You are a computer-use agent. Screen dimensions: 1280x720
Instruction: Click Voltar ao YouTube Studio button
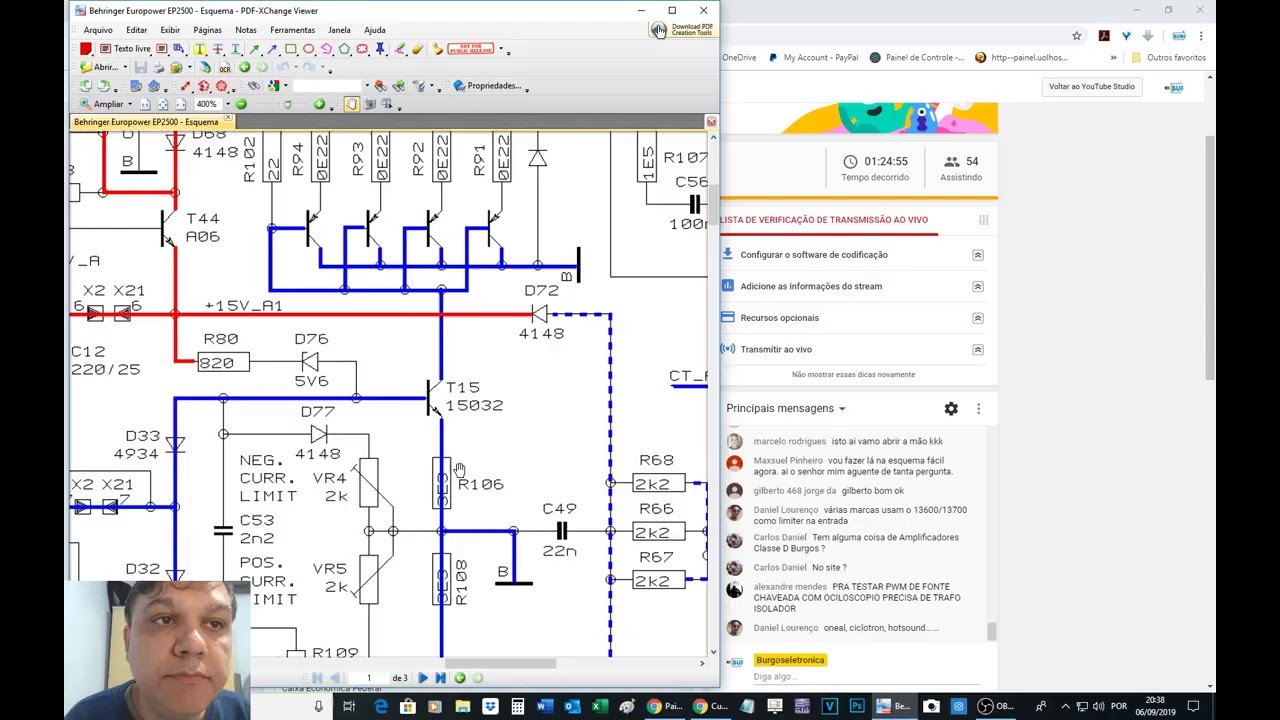click(1092, 87)
